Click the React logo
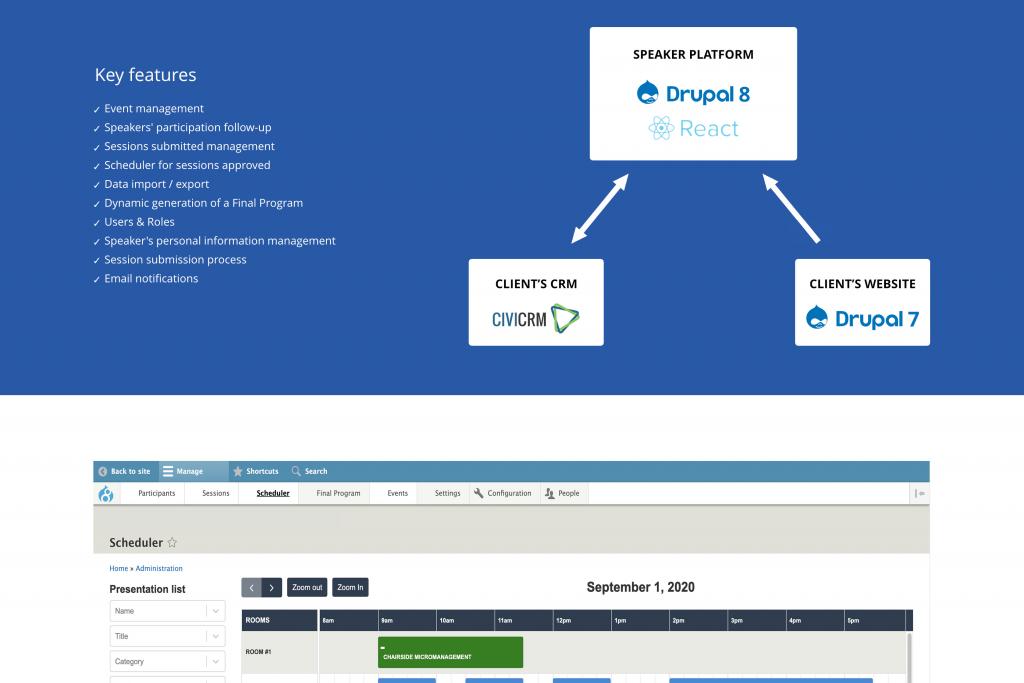 (693, 128)
